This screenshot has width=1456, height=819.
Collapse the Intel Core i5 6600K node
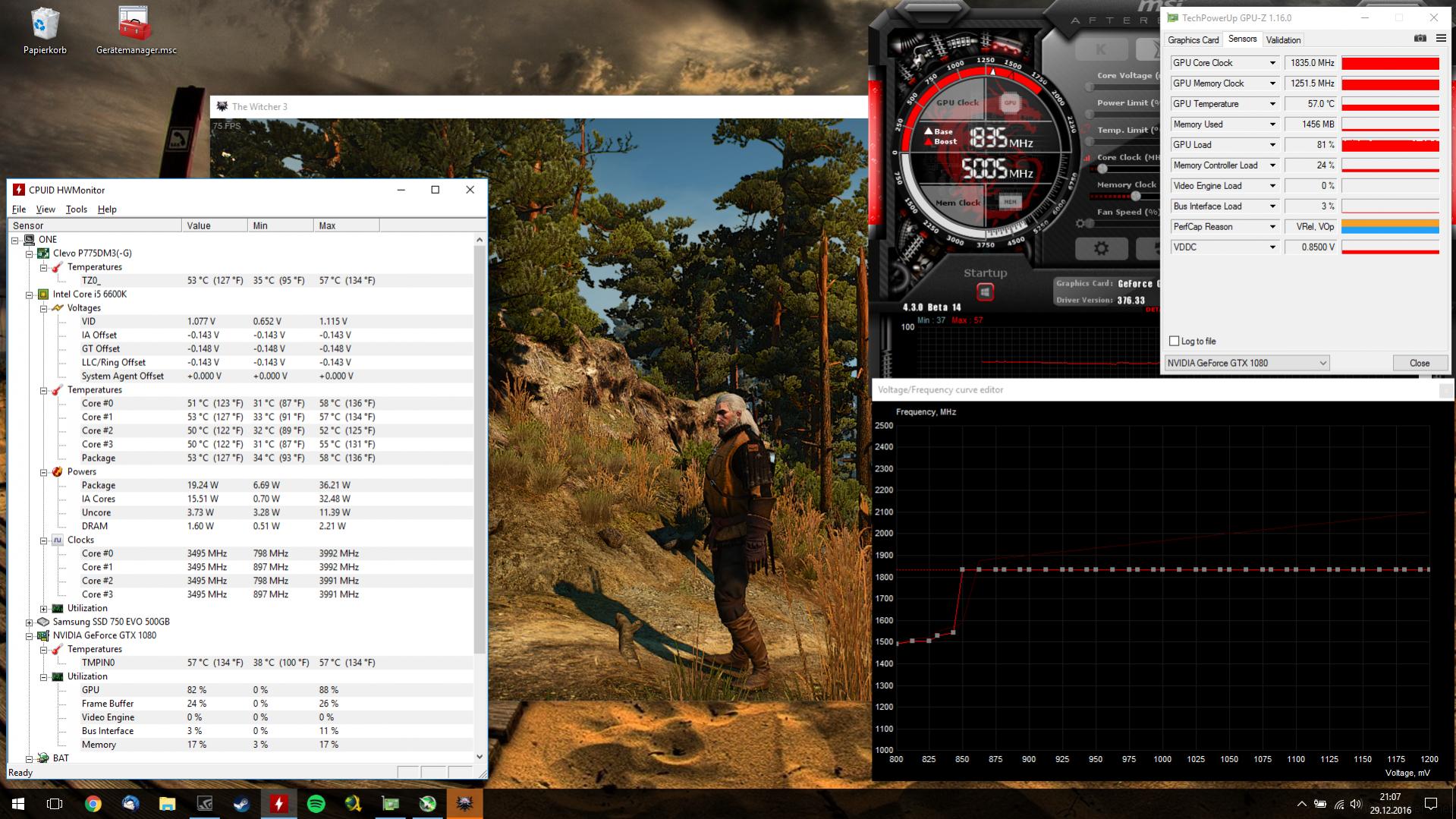point(30,295)
